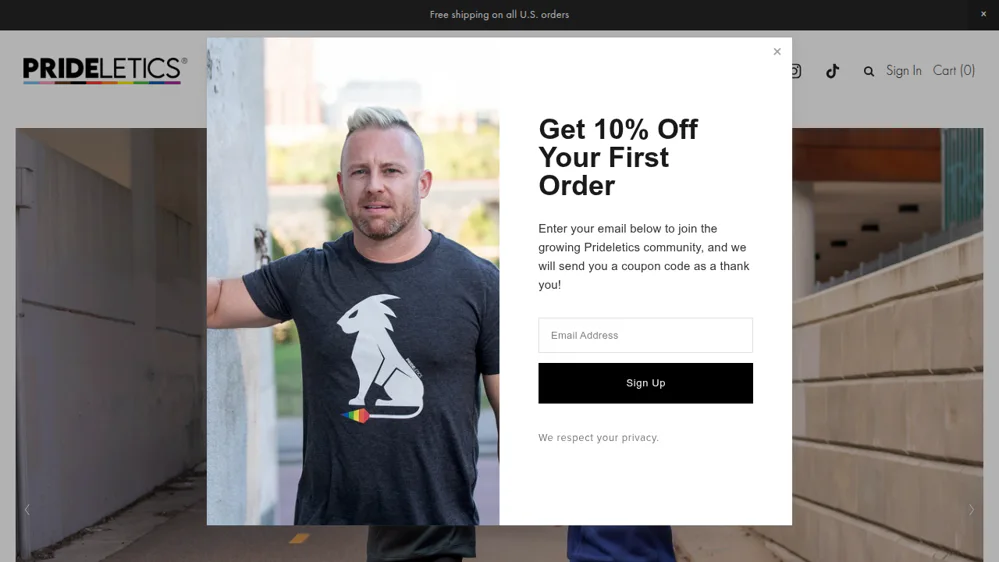
Task: Dismiss the free shipping announcement bar
Action: click(983, 14)
